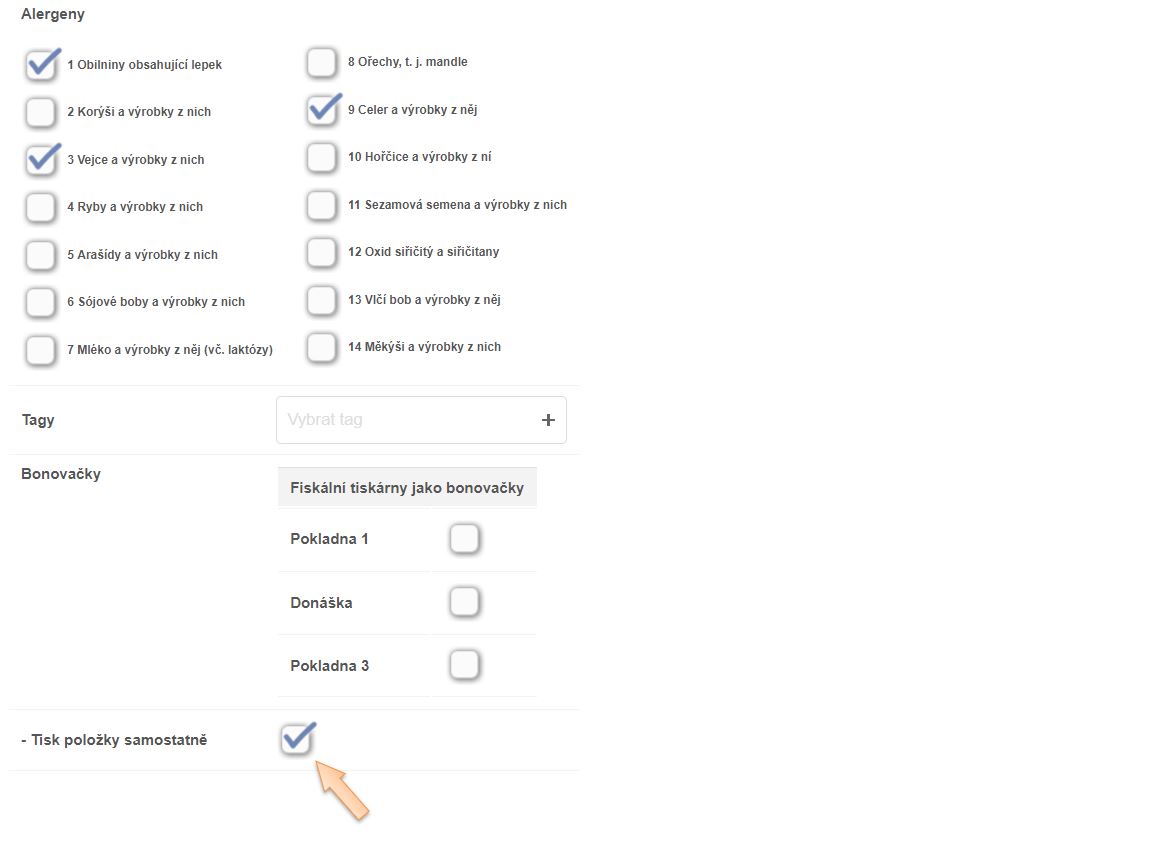This screenshot has width=1172, height=867.
Task: Tick allergen 6 Sójové boby checkbox
Action: tap(41, 302)
